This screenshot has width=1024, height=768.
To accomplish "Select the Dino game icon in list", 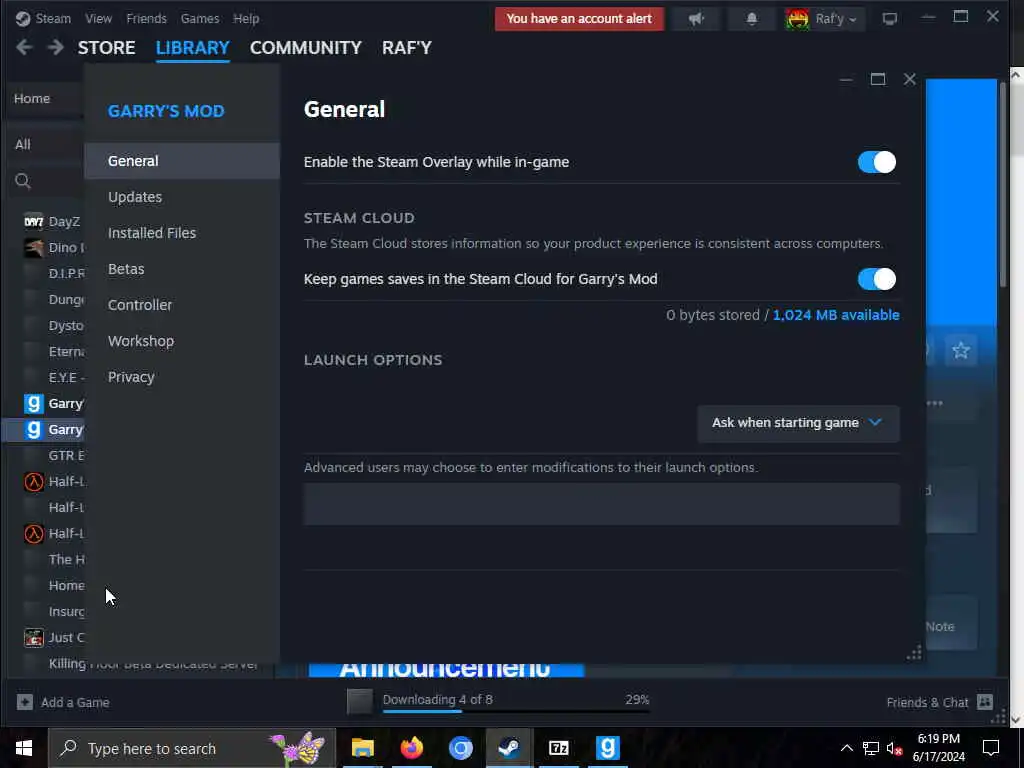I will [33, 248].
